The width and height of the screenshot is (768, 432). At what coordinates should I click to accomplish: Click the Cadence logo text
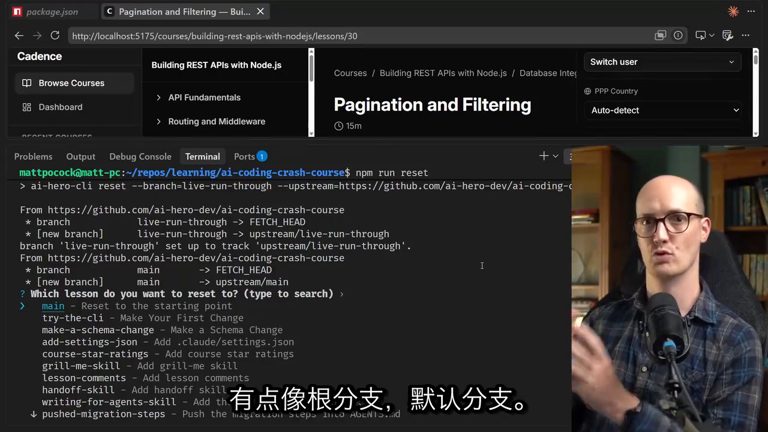(x=39, y=56)
